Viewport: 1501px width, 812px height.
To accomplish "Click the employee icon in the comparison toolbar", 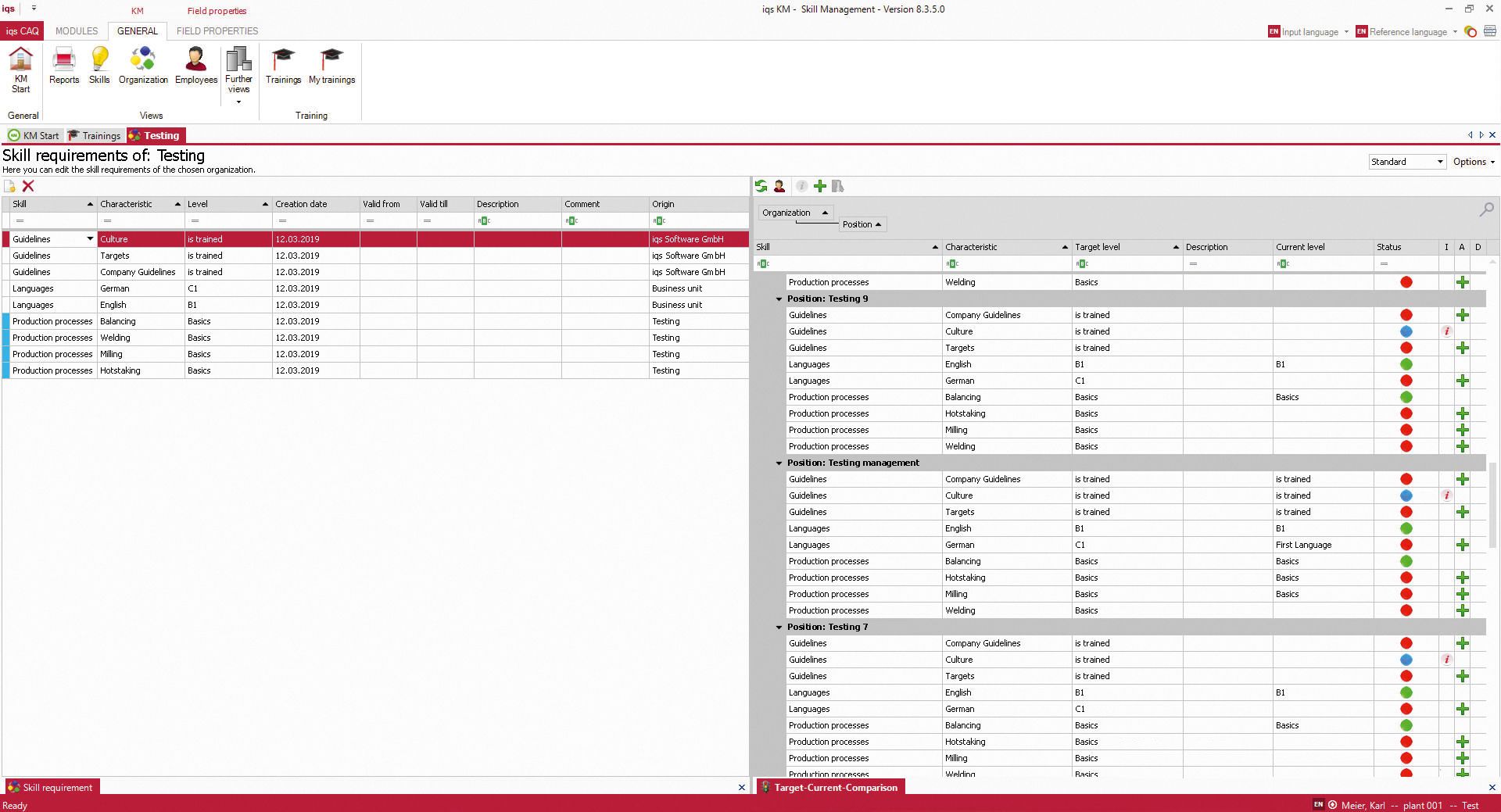I will click(779, 186).
